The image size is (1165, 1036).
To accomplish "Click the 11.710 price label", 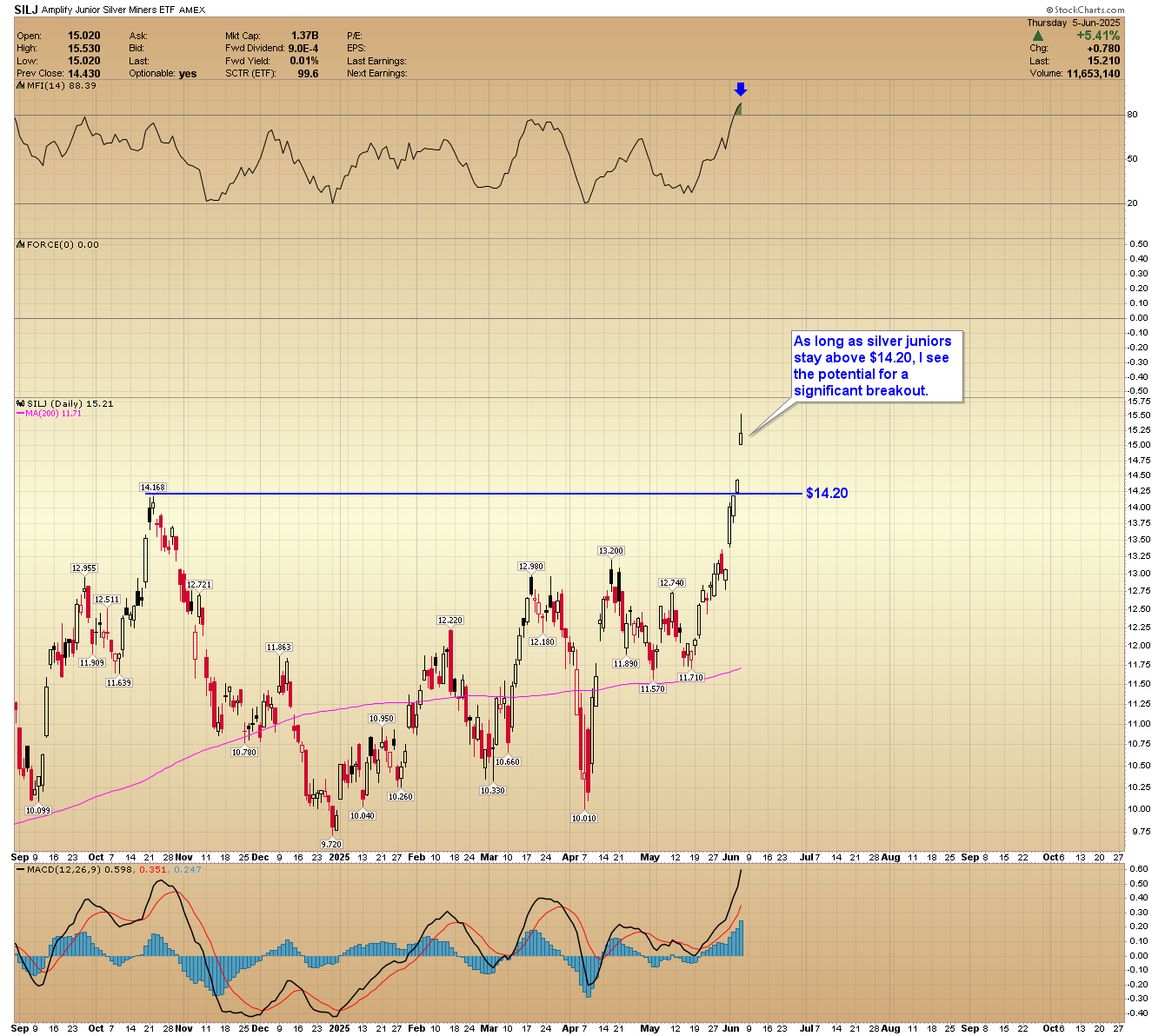I will [690, 678].
